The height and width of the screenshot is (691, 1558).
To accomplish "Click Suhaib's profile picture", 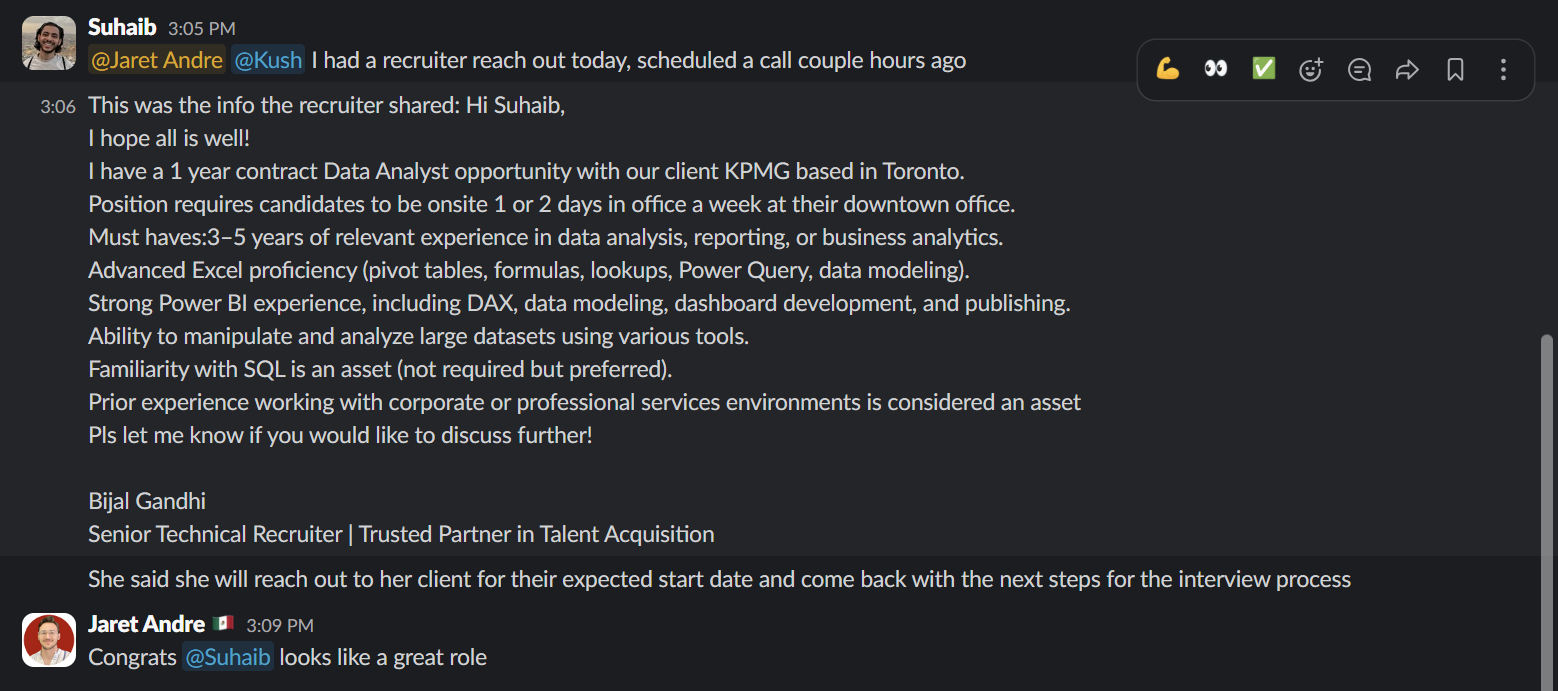I will (49, 43).
